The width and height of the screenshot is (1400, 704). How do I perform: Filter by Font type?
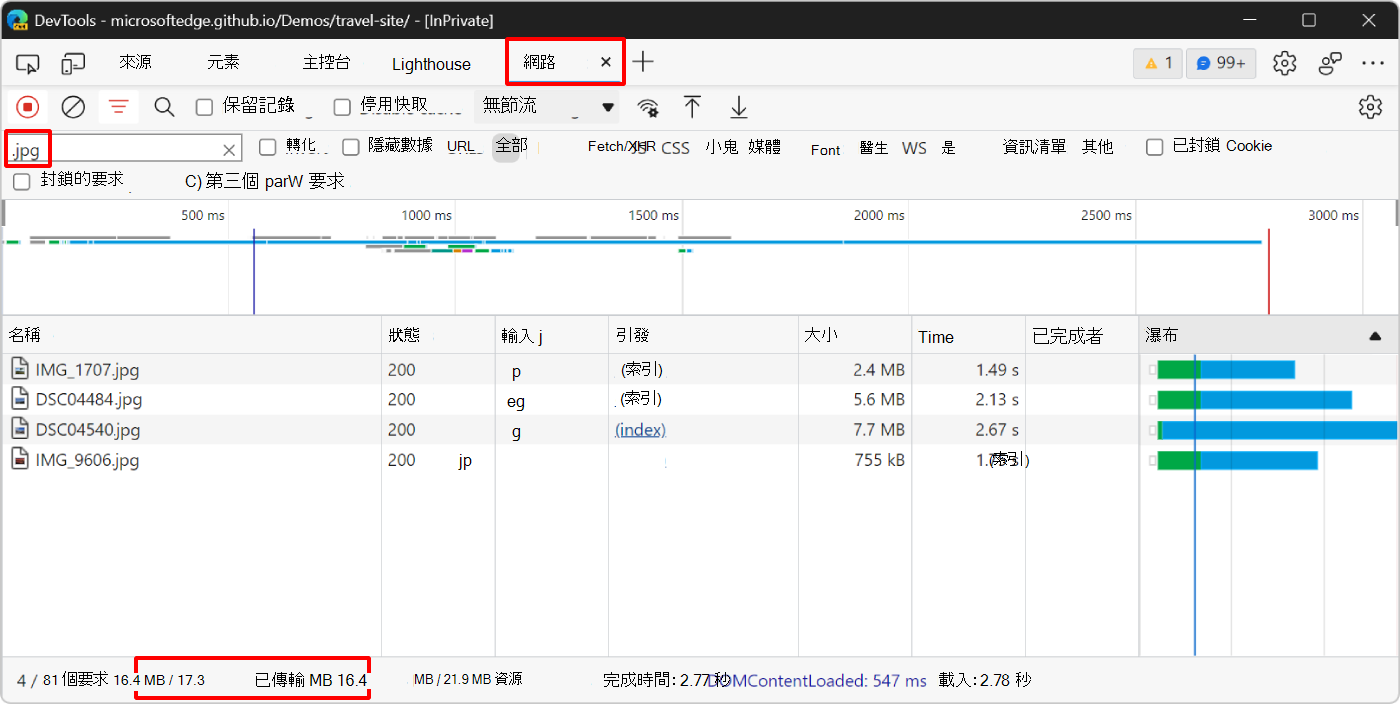tap(825, 149)
